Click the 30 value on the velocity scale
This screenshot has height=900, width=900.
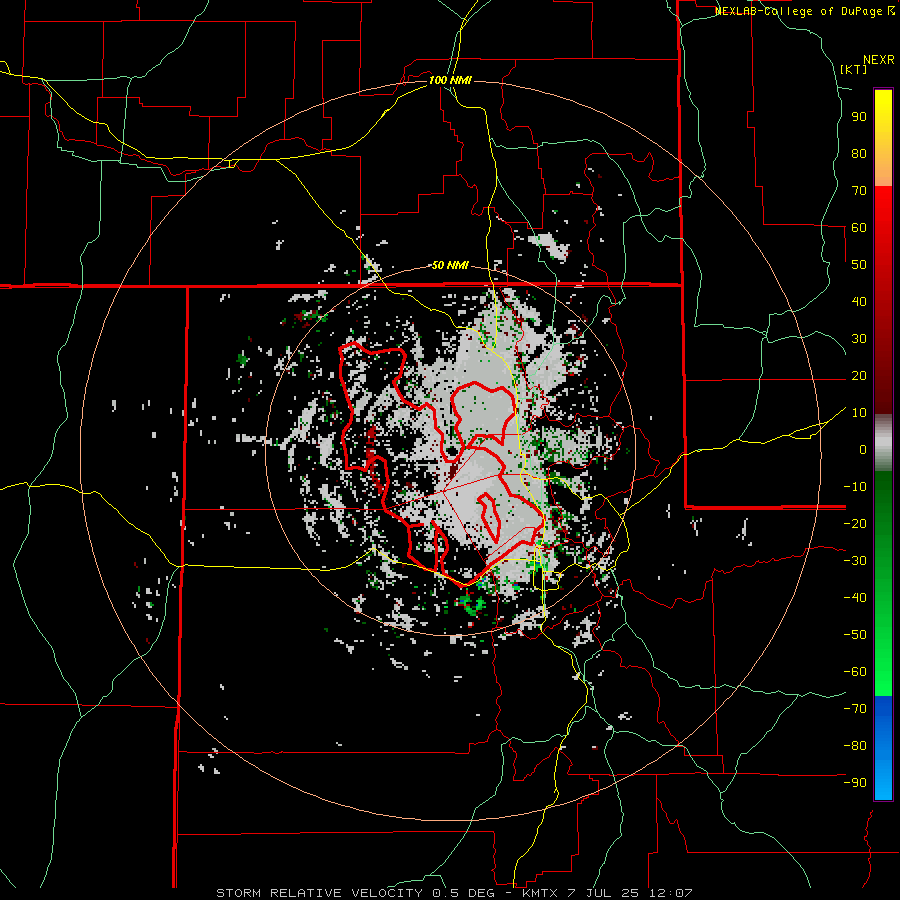[x=859, y=339]
